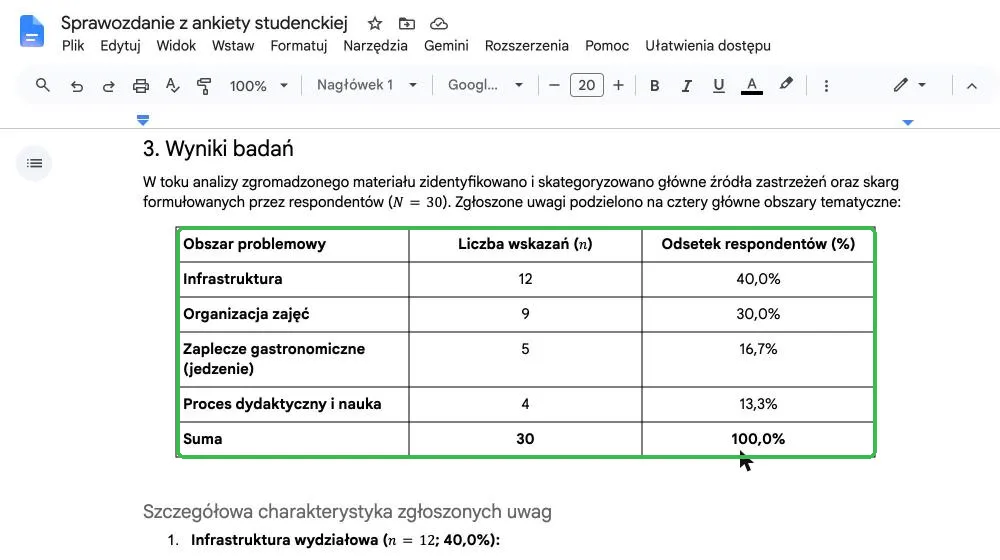Click the cell with value 16,7%
This screenshot has height=560, width=1000.
pyautogui.click(x=758, y=359)
